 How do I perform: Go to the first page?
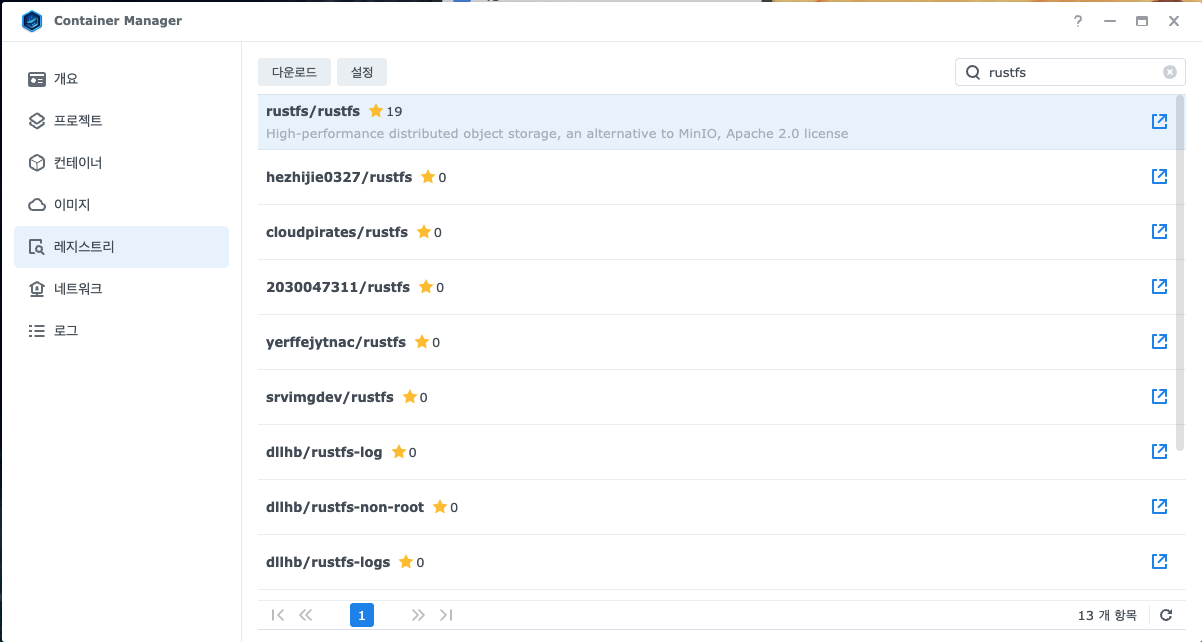(278, 615)
